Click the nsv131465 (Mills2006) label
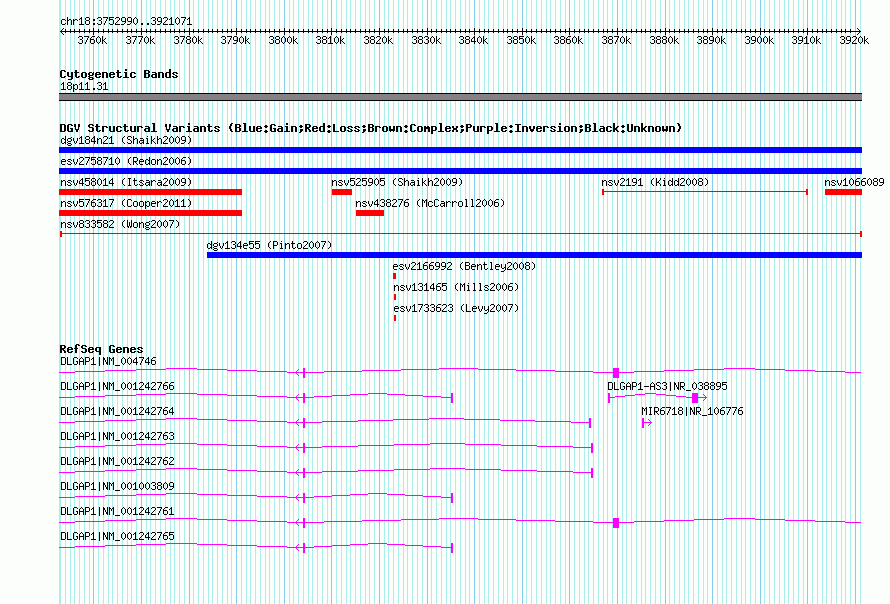The image size is (890, 604). [456, 287]
